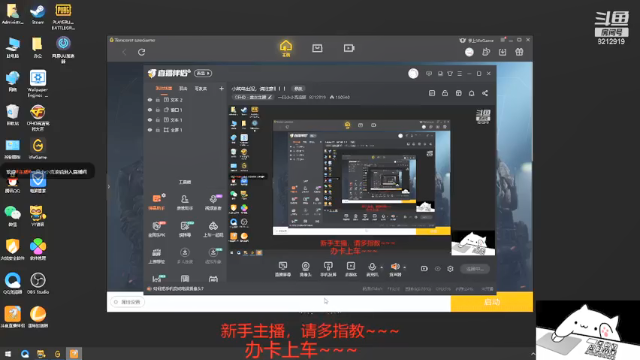Toggle visibility eye of 全屏 1 layer

coord(150,130)
